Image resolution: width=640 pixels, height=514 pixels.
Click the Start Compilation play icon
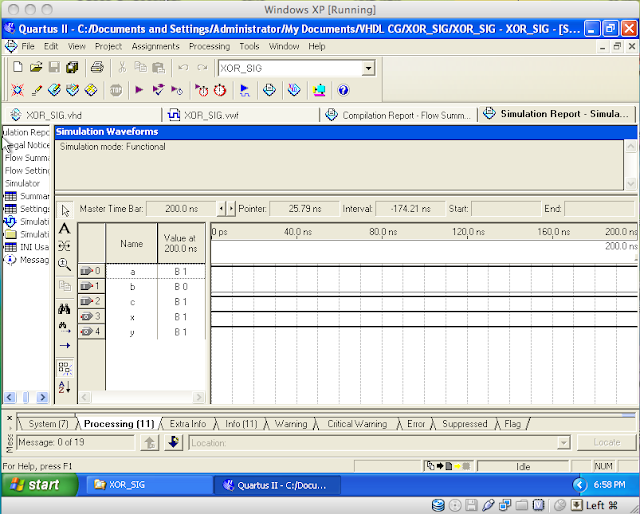click(x=138, y=90)
